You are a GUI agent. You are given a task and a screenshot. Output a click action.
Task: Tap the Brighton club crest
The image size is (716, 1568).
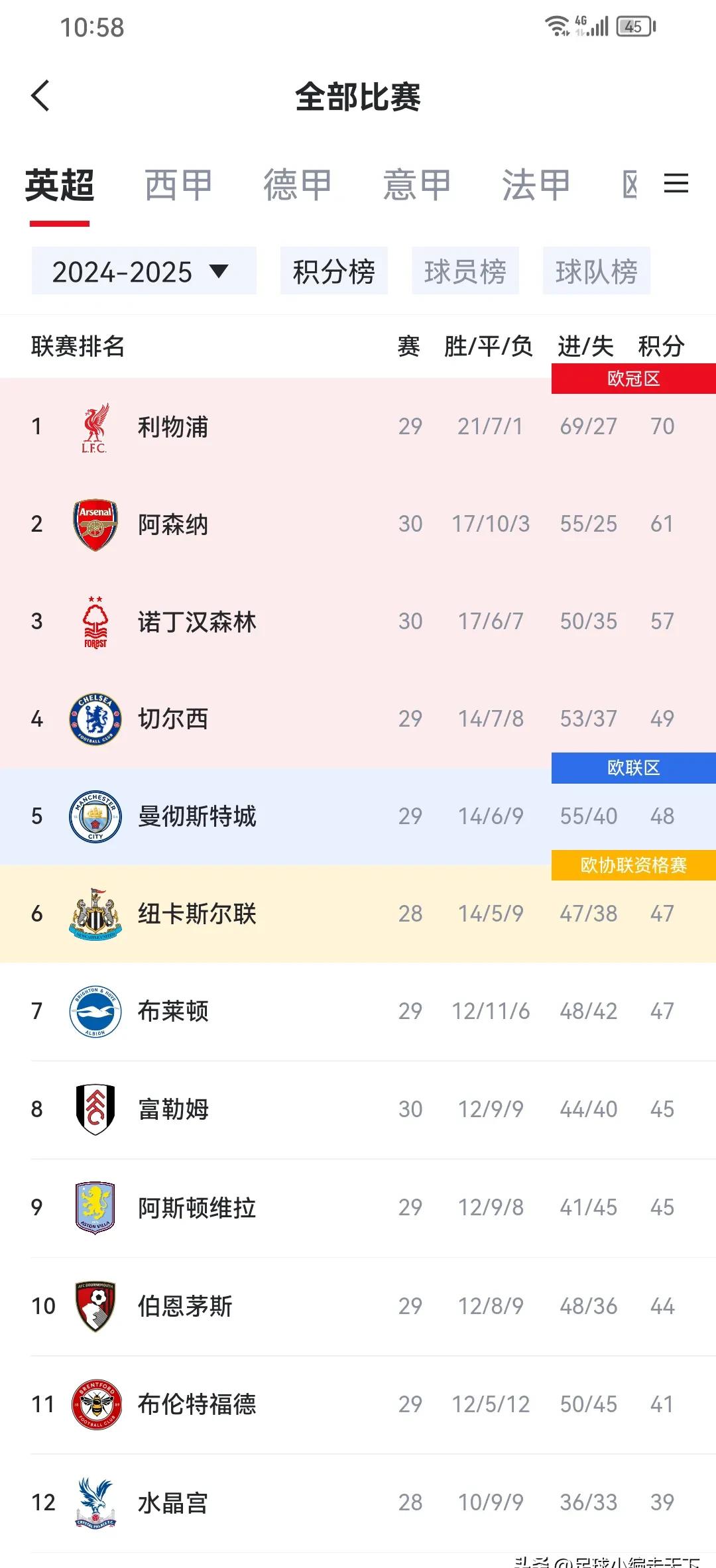coord(95,1010)
